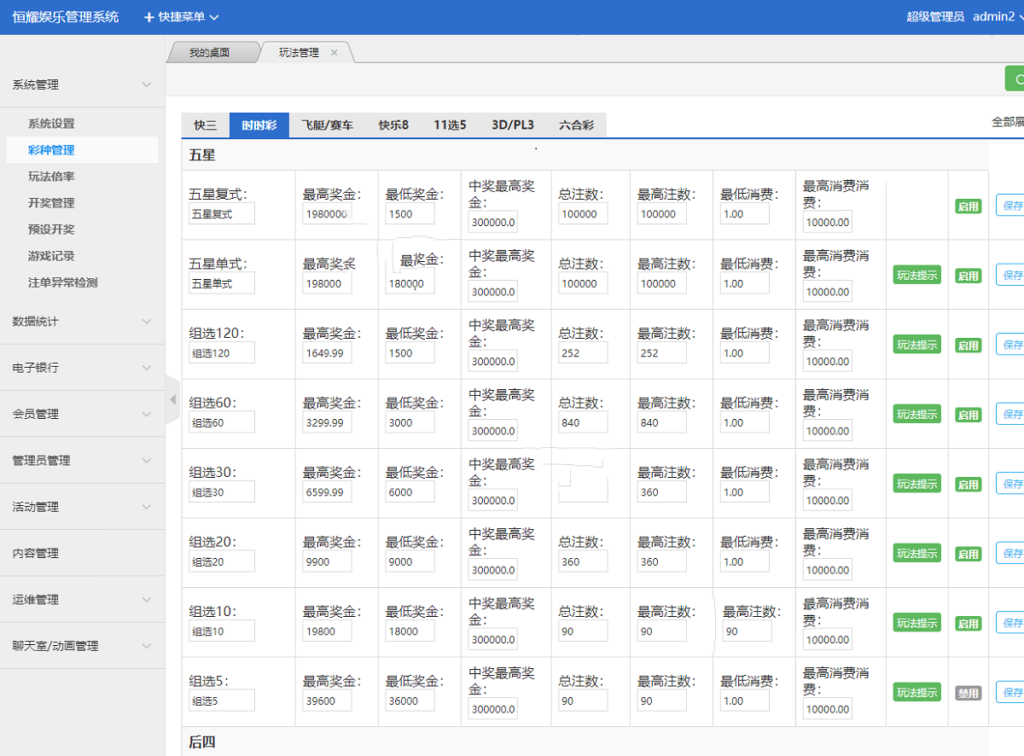Expand the 管理员管理 sidebar section
Viewport: 1024px width, 756px height.
[x=82, y=460]
